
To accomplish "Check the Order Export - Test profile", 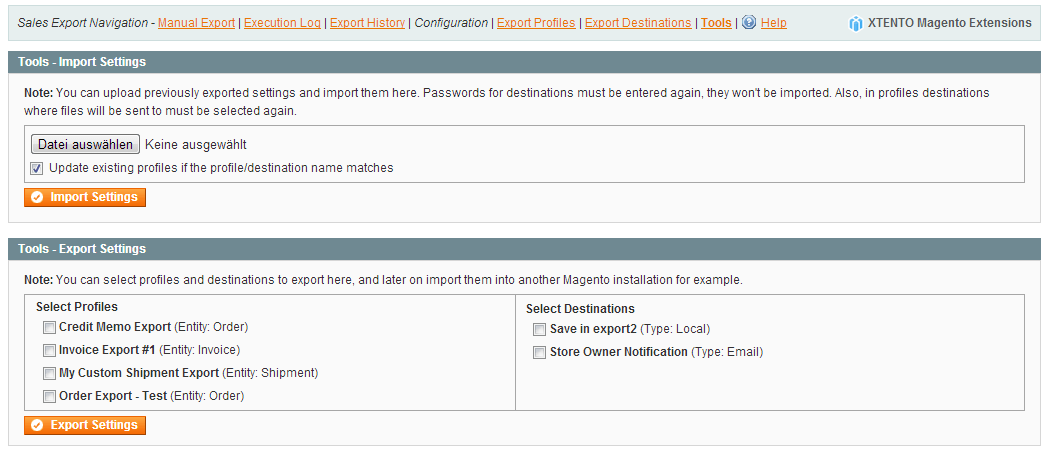I will coord(49,396).
